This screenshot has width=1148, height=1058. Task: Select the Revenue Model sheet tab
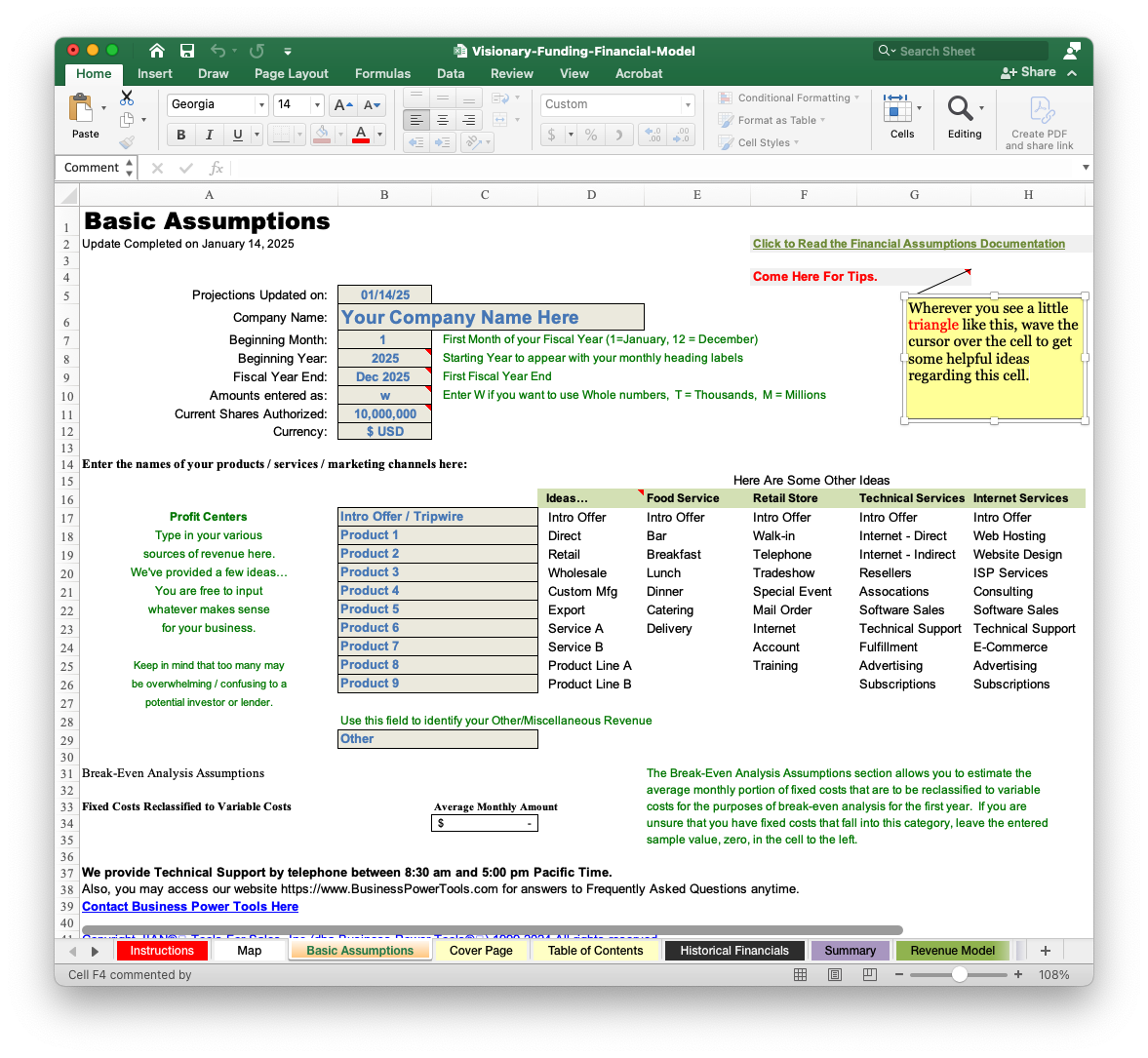pos(952,951)
